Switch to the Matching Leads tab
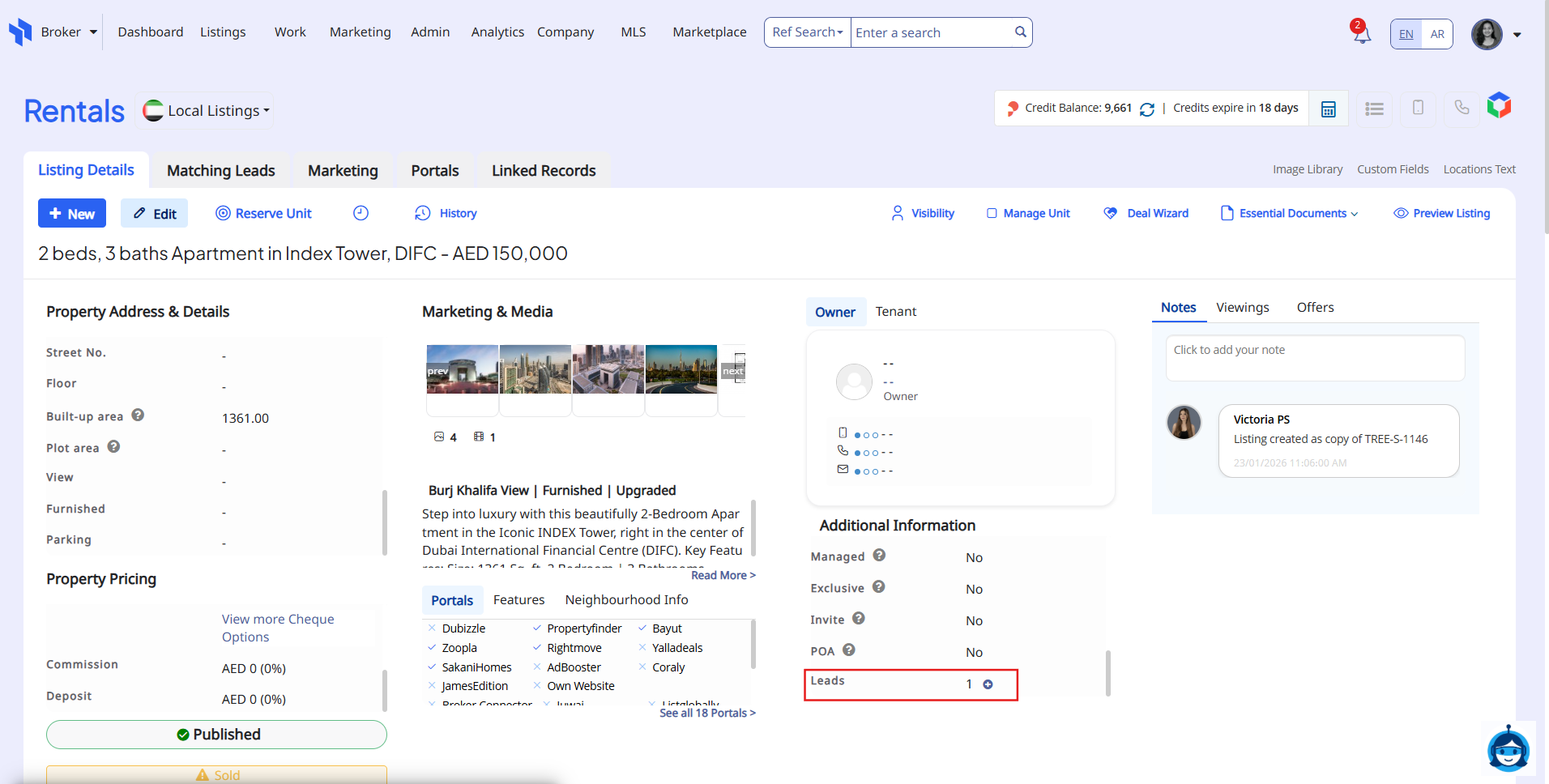Viewport: 1549px width, 784px height. click(220, 171)
